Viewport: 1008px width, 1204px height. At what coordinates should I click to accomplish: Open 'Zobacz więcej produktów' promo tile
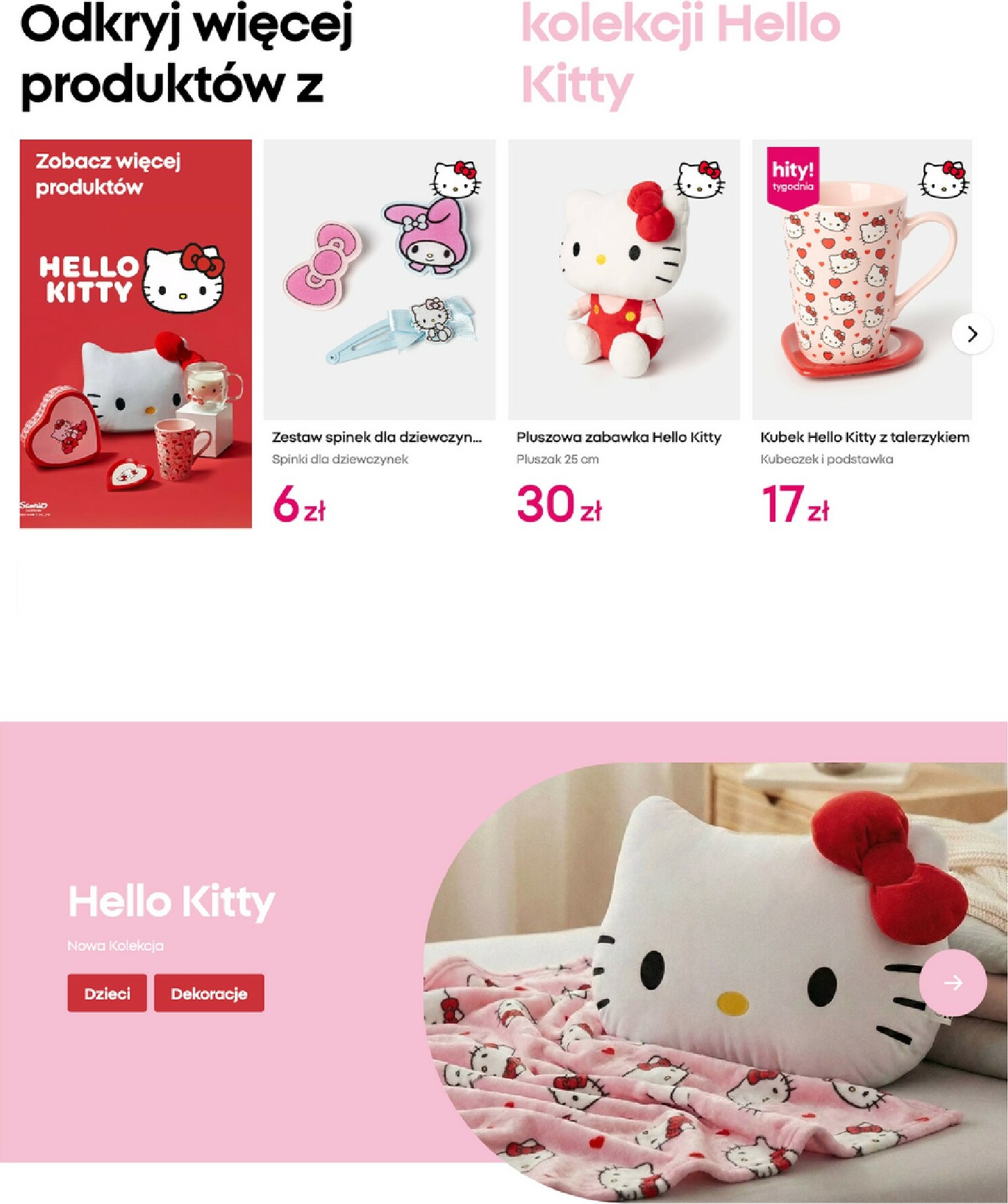pos(136,334)
